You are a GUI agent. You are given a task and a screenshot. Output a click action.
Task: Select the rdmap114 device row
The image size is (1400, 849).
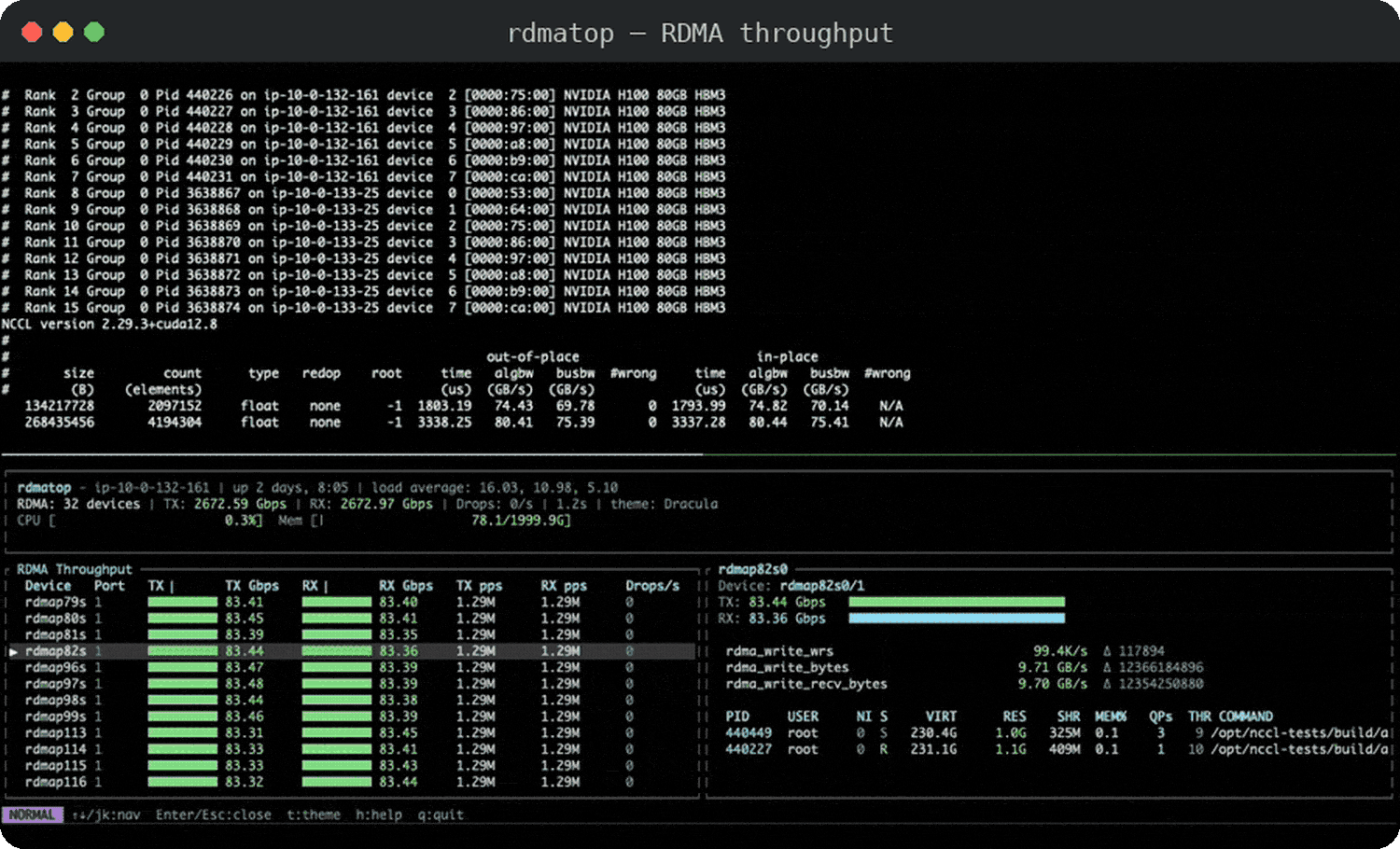[352, 749]
